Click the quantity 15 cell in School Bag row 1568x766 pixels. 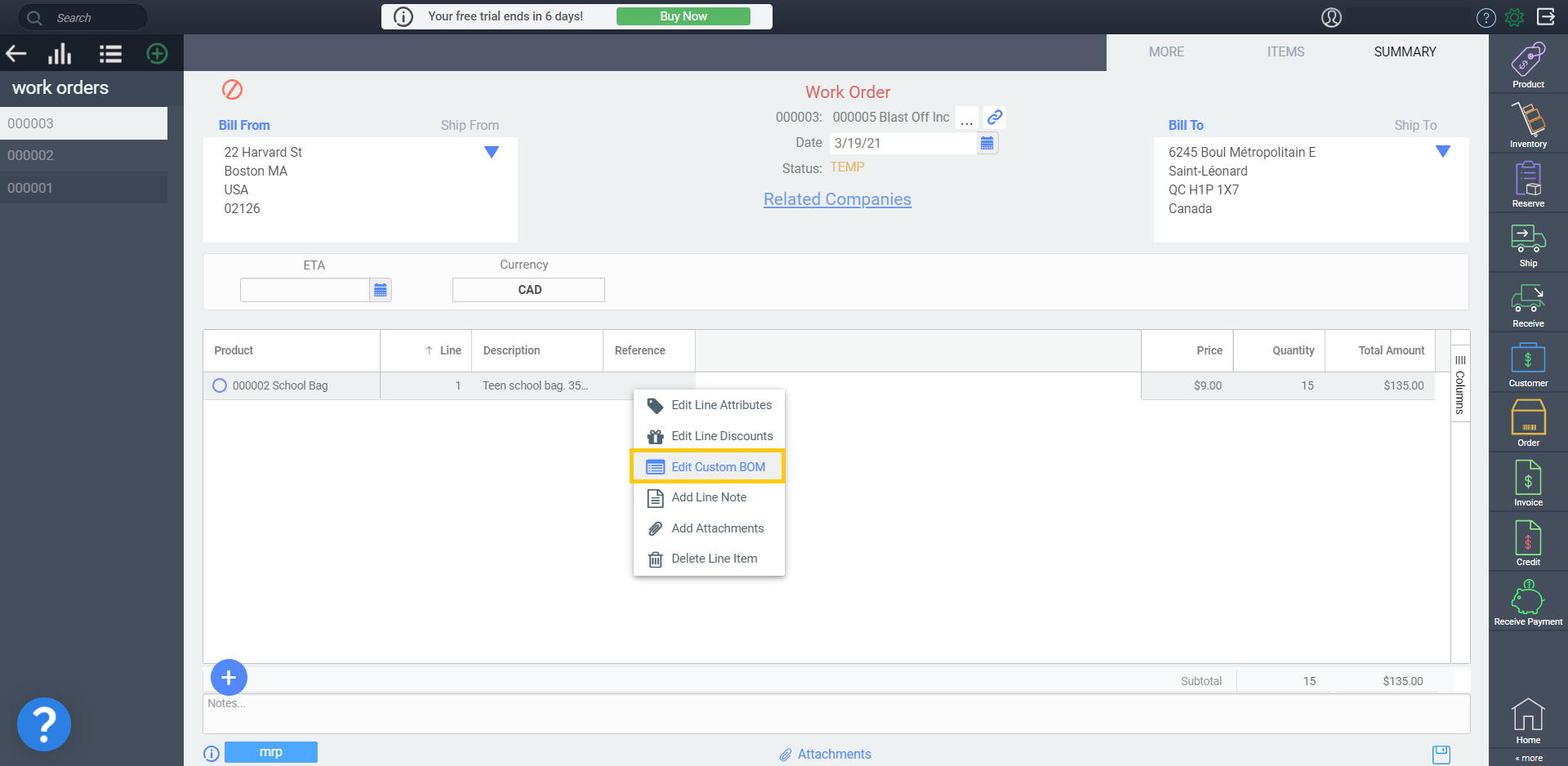(1279, 385)
